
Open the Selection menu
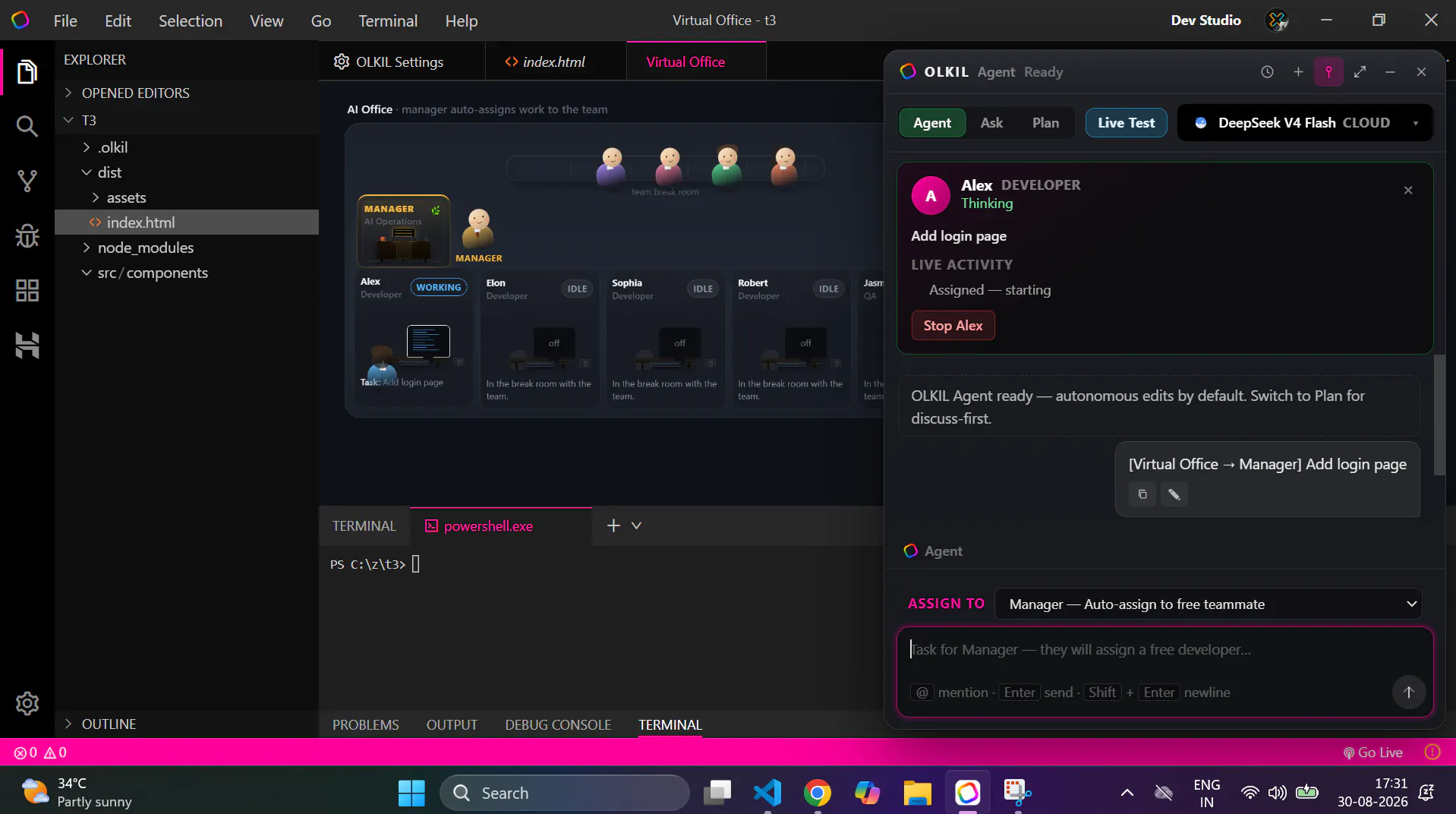[191, 21]
